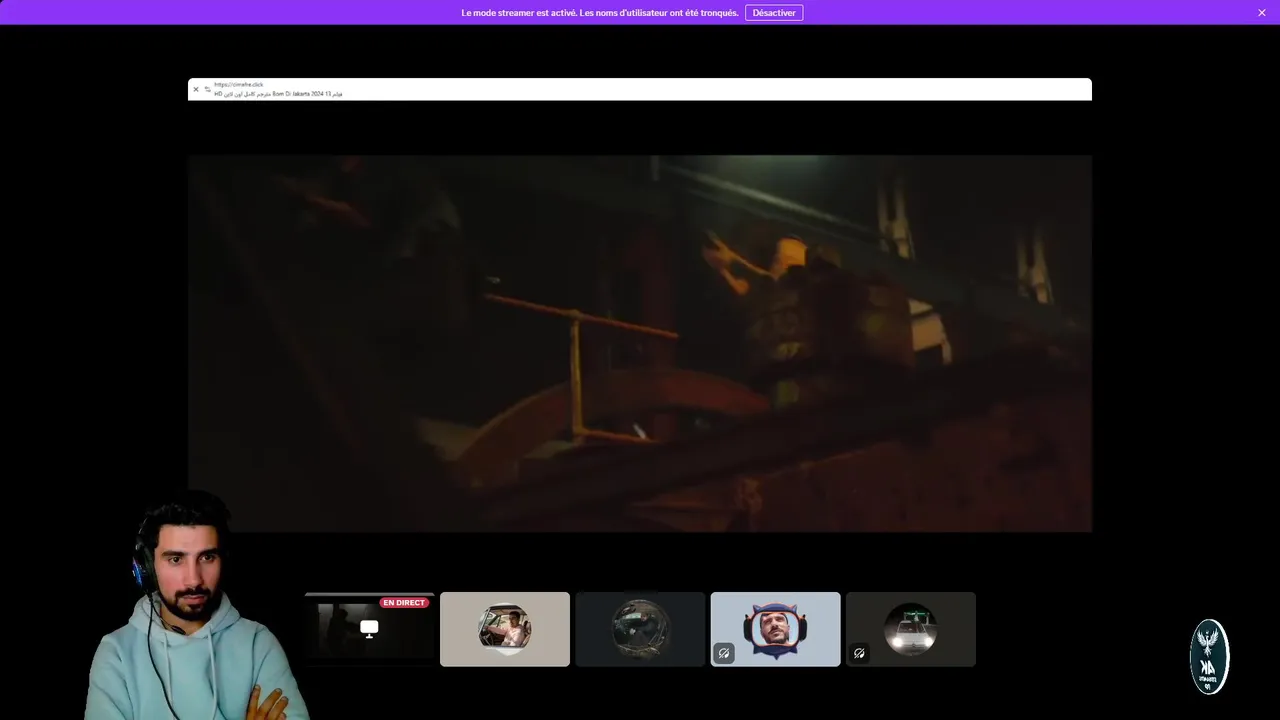Click the site settings icon beside the URL
This screenshot has width=1280, height=720.
point(207,89)
